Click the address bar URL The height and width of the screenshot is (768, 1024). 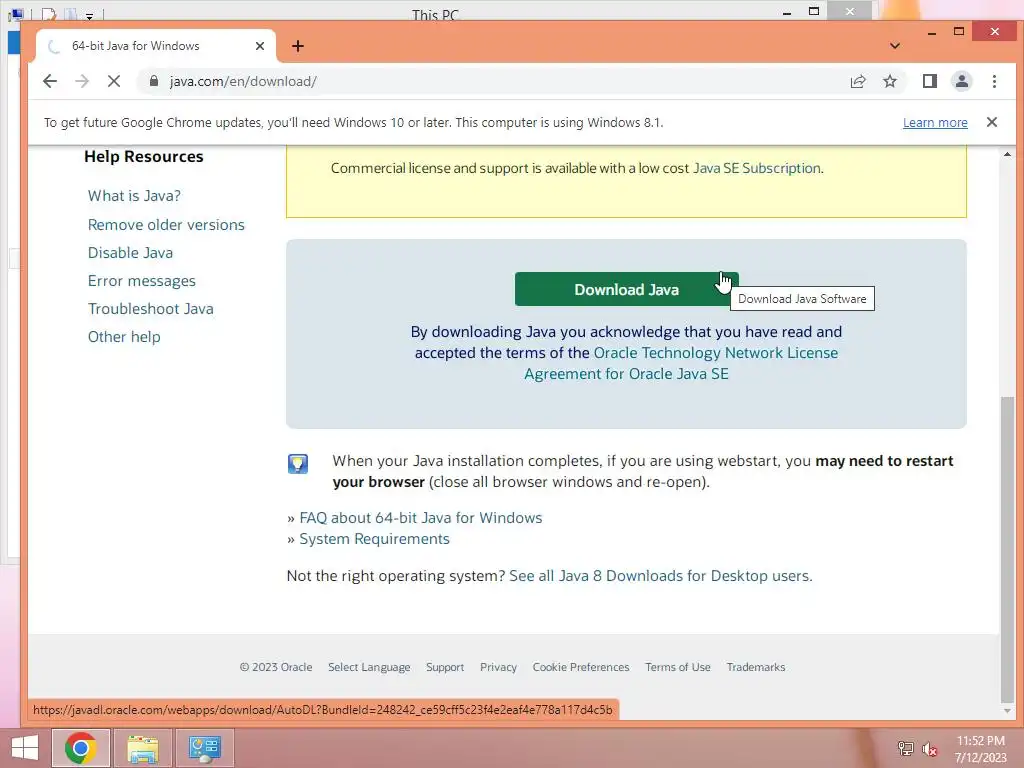[243, 81]
